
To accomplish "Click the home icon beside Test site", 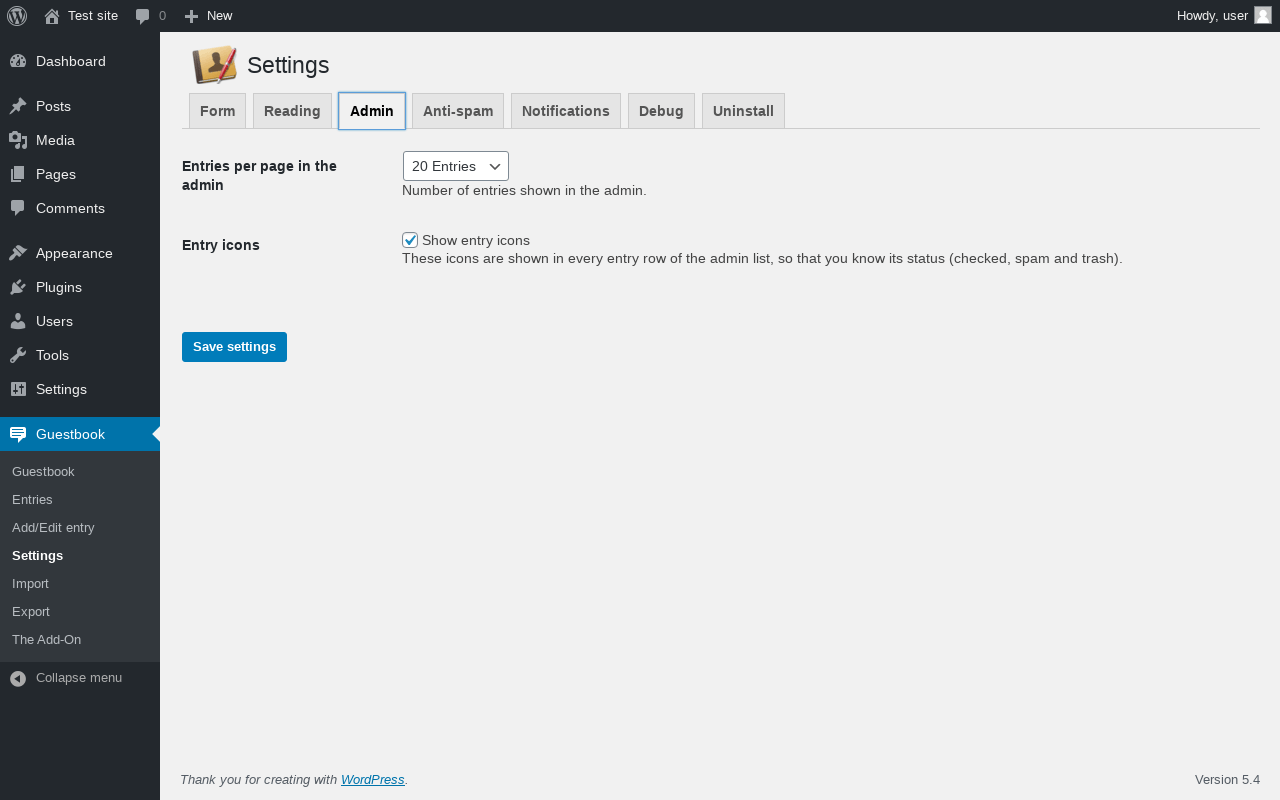I will tap(52, 16).
